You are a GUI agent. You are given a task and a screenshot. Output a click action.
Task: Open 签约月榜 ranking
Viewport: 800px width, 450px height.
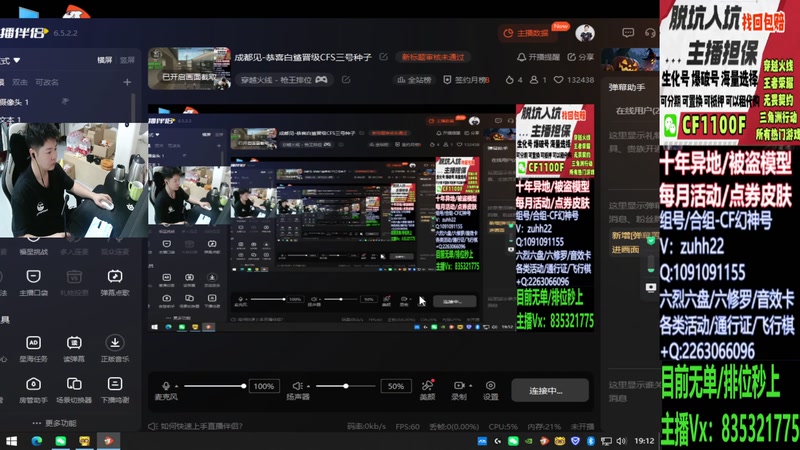tap(467, 80)
